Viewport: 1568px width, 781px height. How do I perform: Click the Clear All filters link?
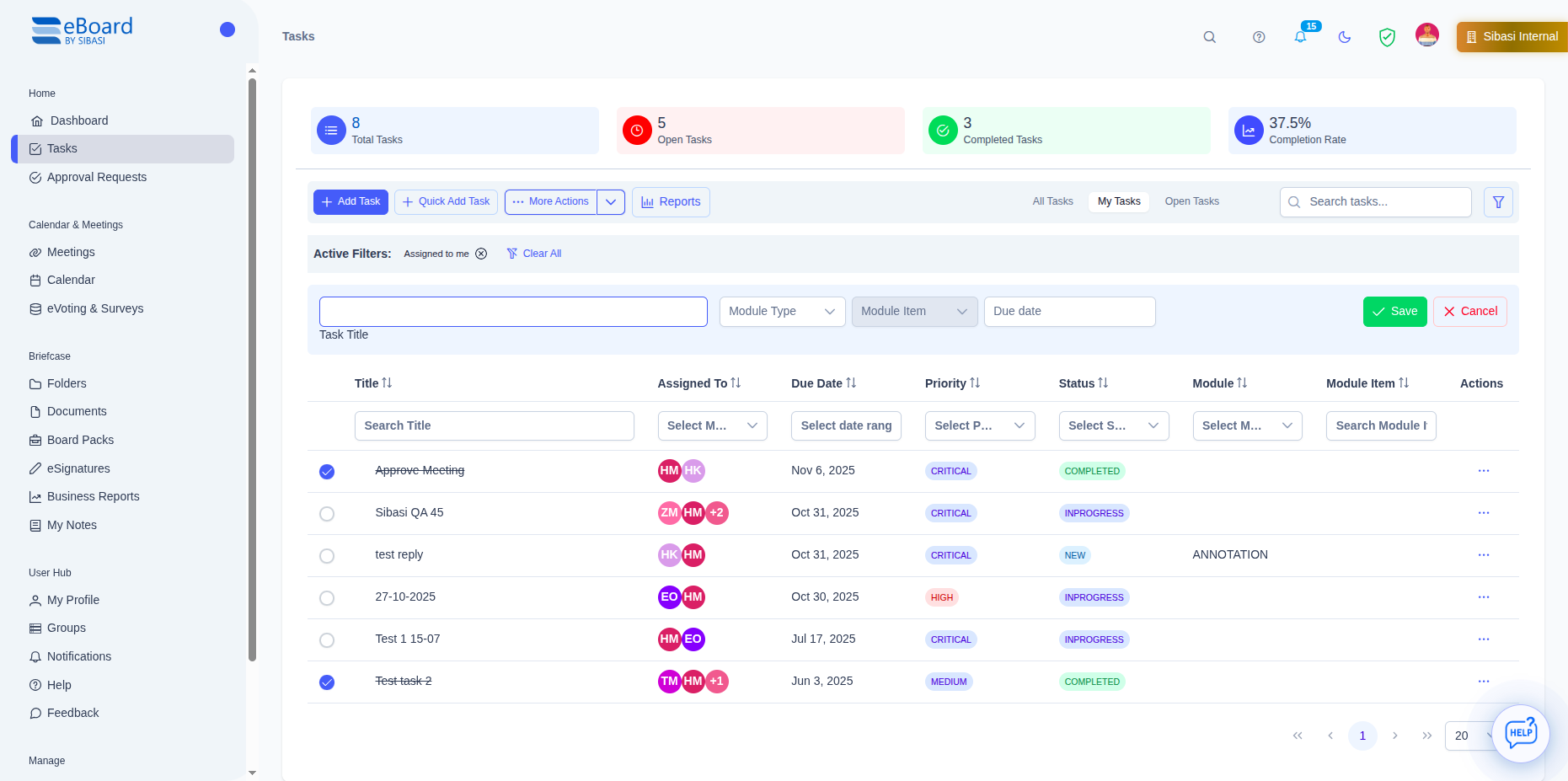tap(534, 254)
